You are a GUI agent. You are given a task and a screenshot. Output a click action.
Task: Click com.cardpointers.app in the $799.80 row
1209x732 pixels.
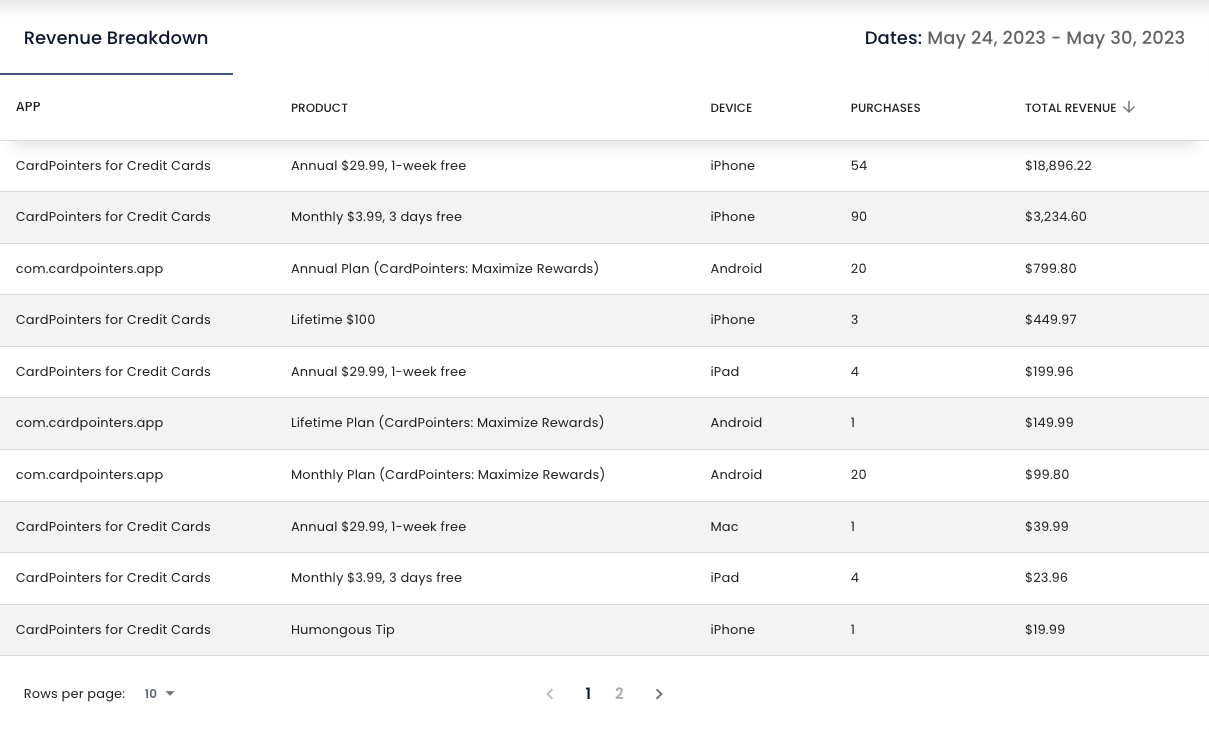[x=89, y=269]
